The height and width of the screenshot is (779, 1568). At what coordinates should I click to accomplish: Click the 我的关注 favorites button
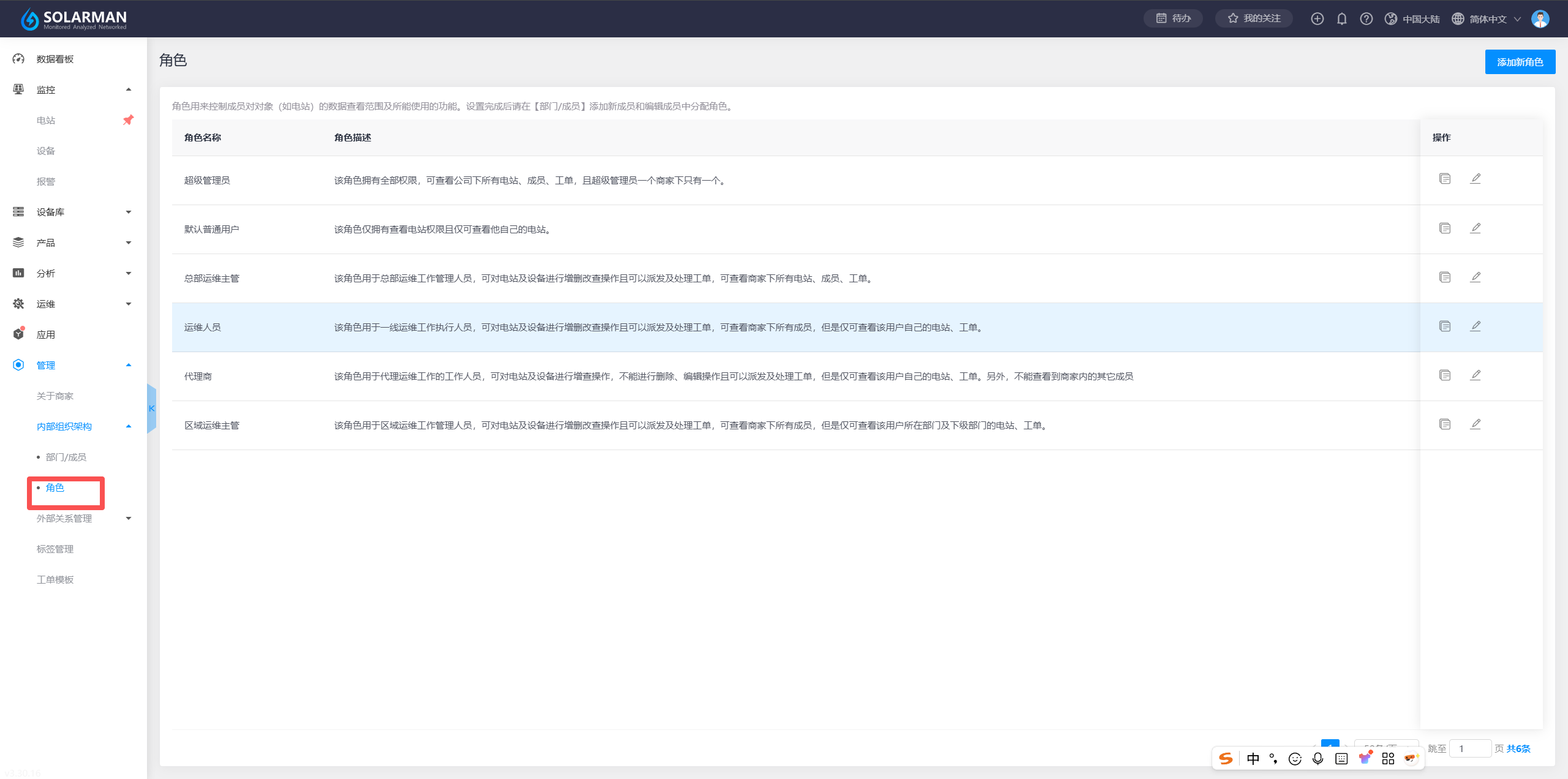(x=1254, y=18)
